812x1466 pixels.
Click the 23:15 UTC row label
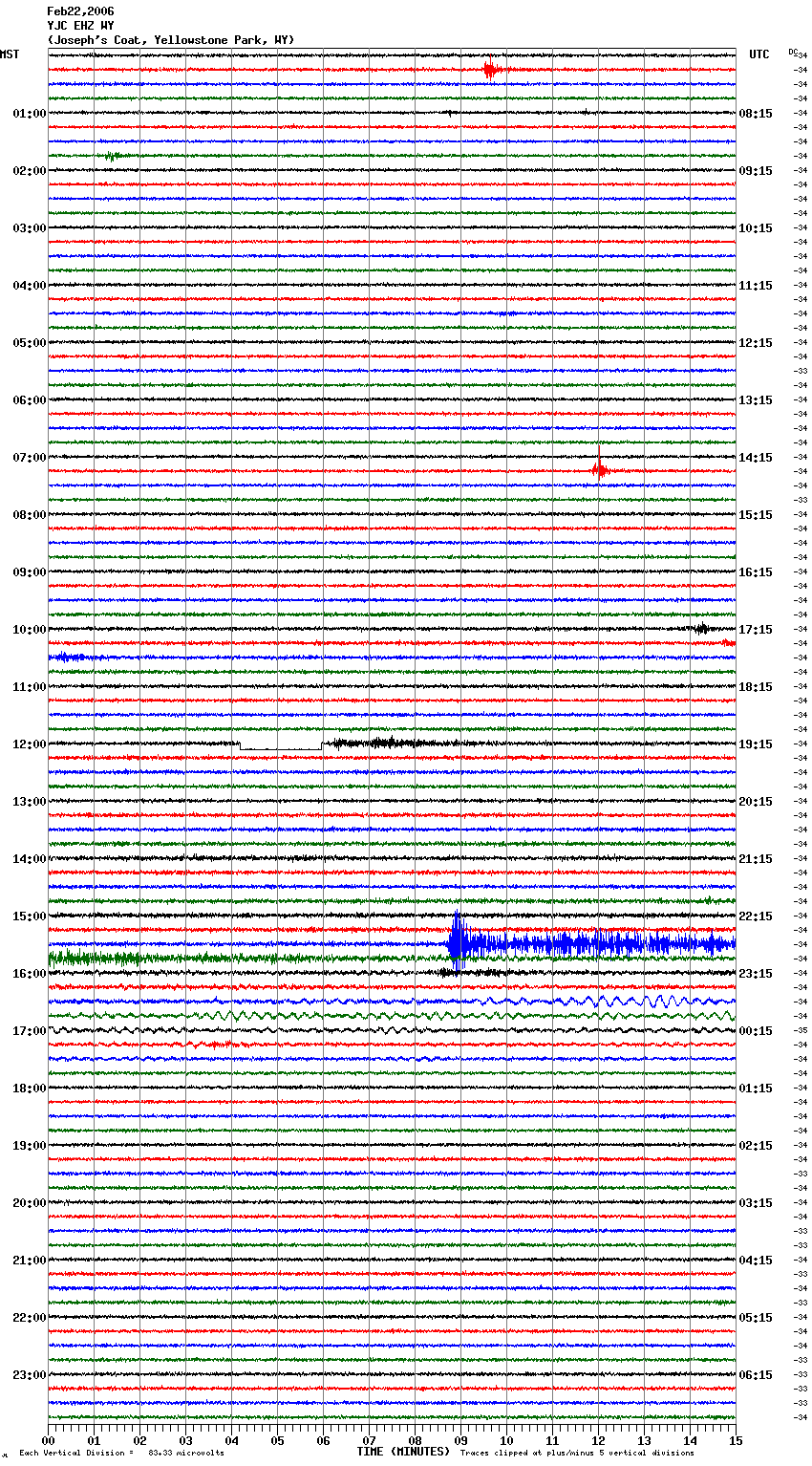click(x=756, y=974)
